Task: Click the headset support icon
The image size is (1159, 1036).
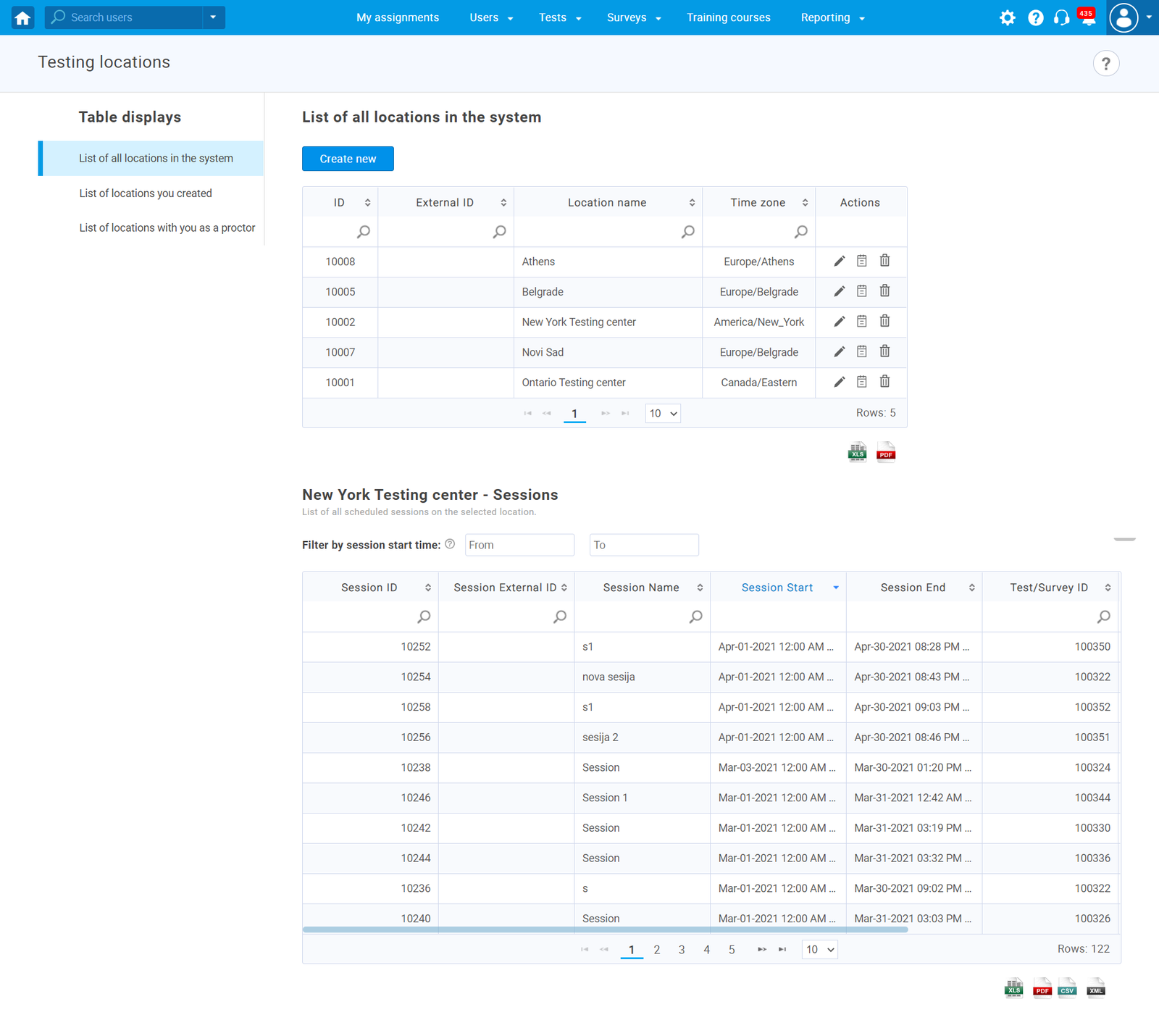Action: click(x=1061, y=17)
